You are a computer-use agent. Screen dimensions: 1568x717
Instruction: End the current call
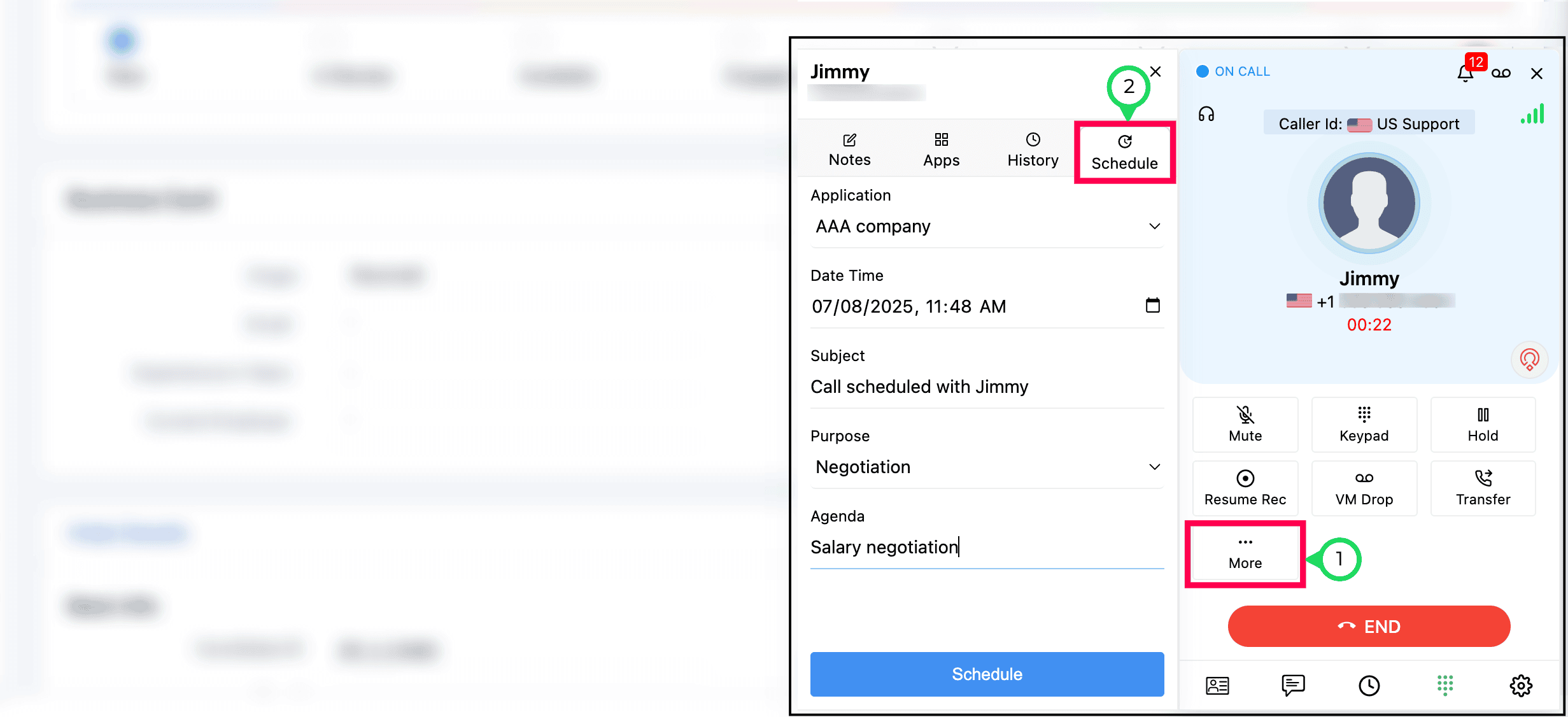pos(1369,626)
